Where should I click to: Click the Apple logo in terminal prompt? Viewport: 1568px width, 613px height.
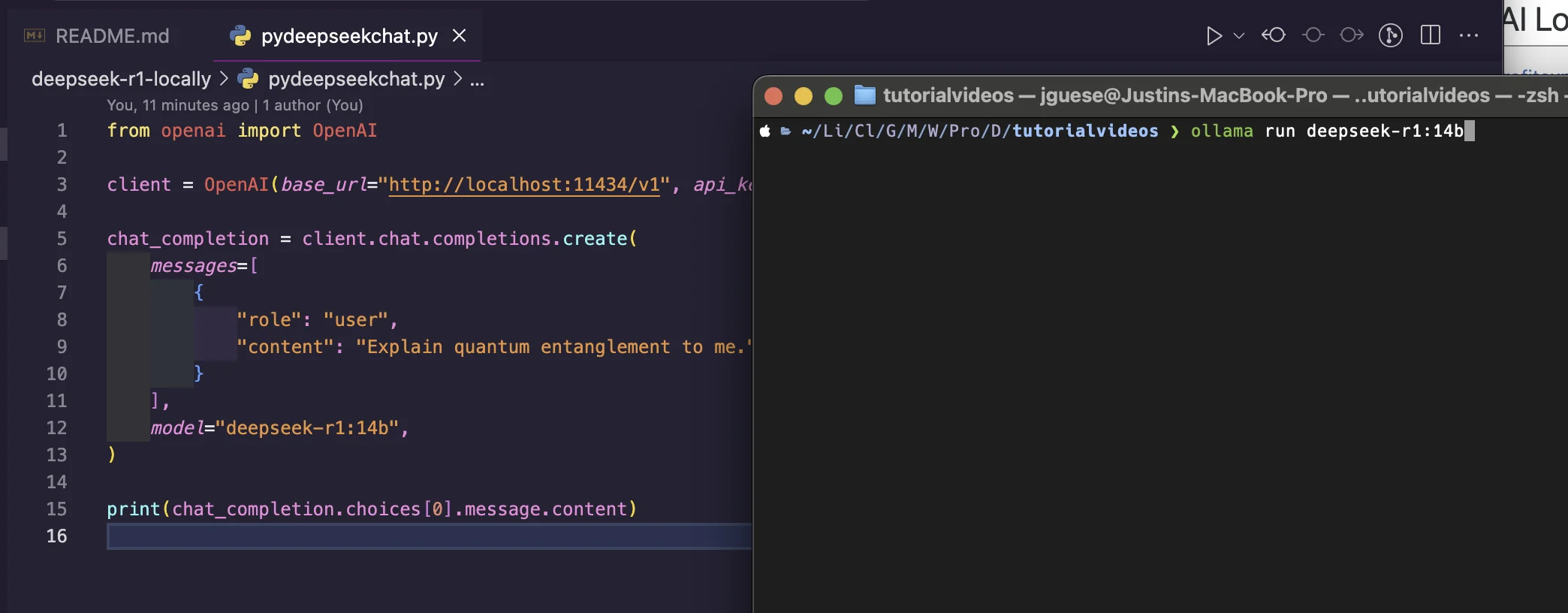pos(765,131)
